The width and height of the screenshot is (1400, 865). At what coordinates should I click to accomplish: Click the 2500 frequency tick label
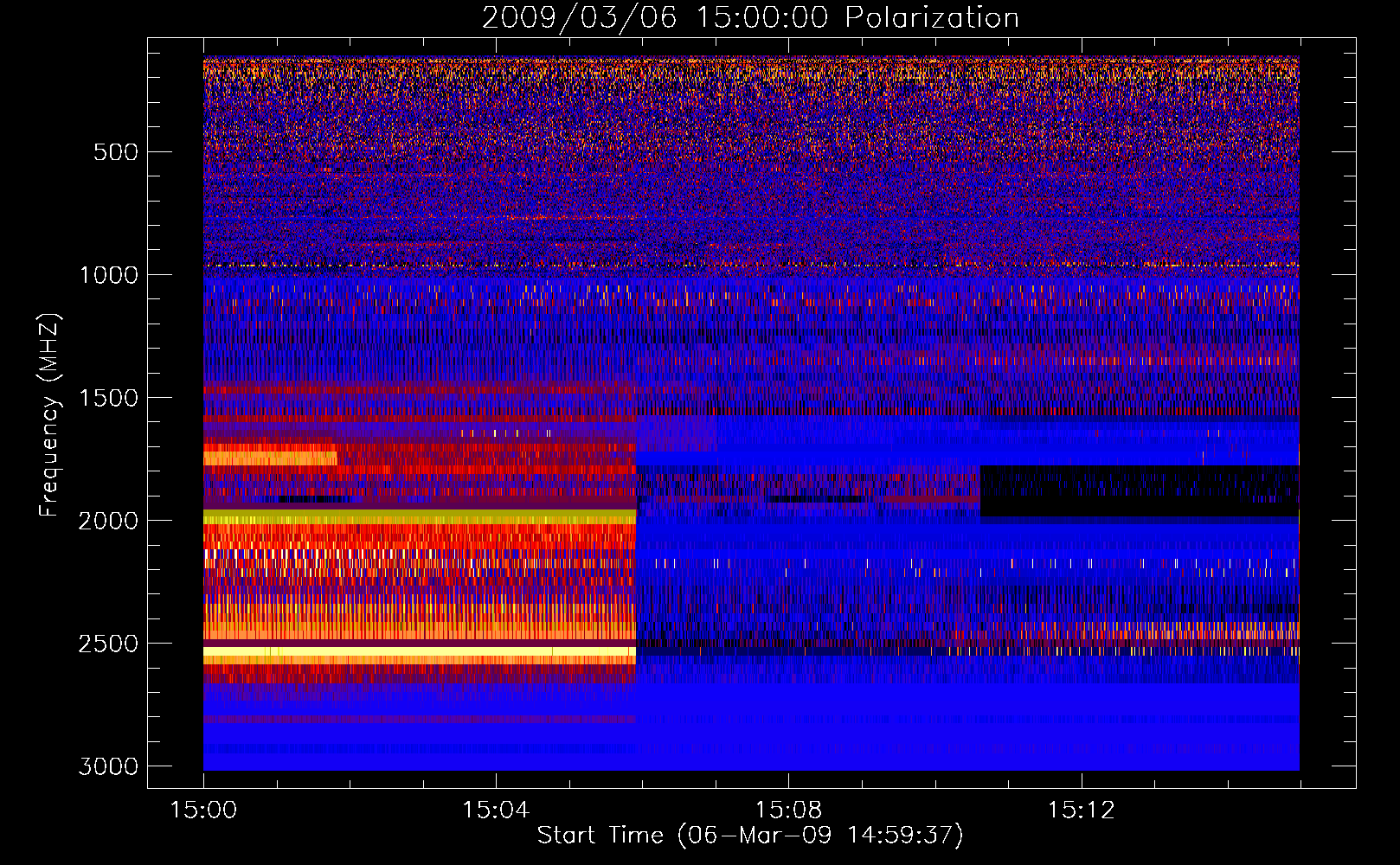(x=108, y=644)
